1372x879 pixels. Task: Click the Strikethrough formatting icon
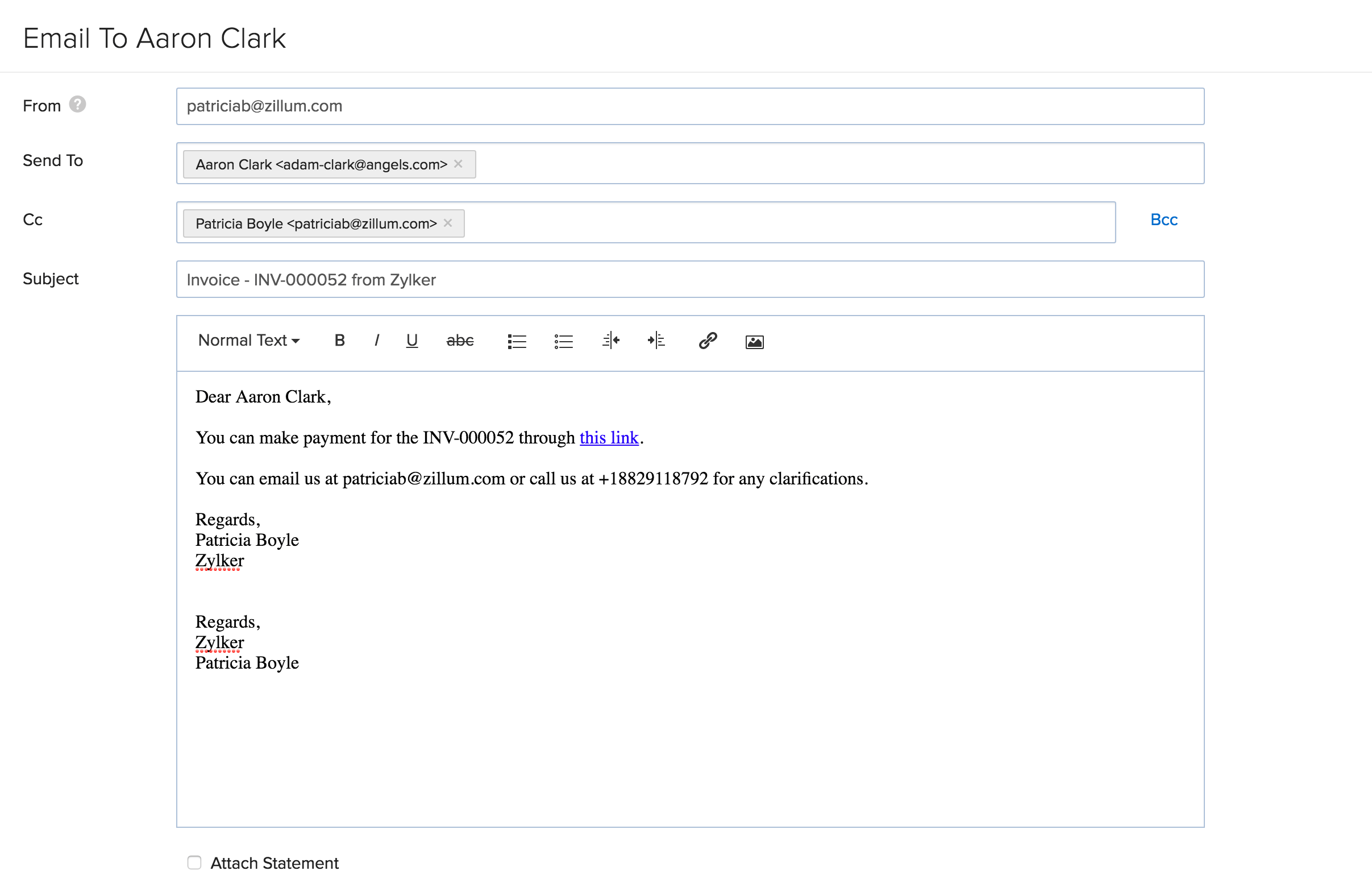click(459, 340)
